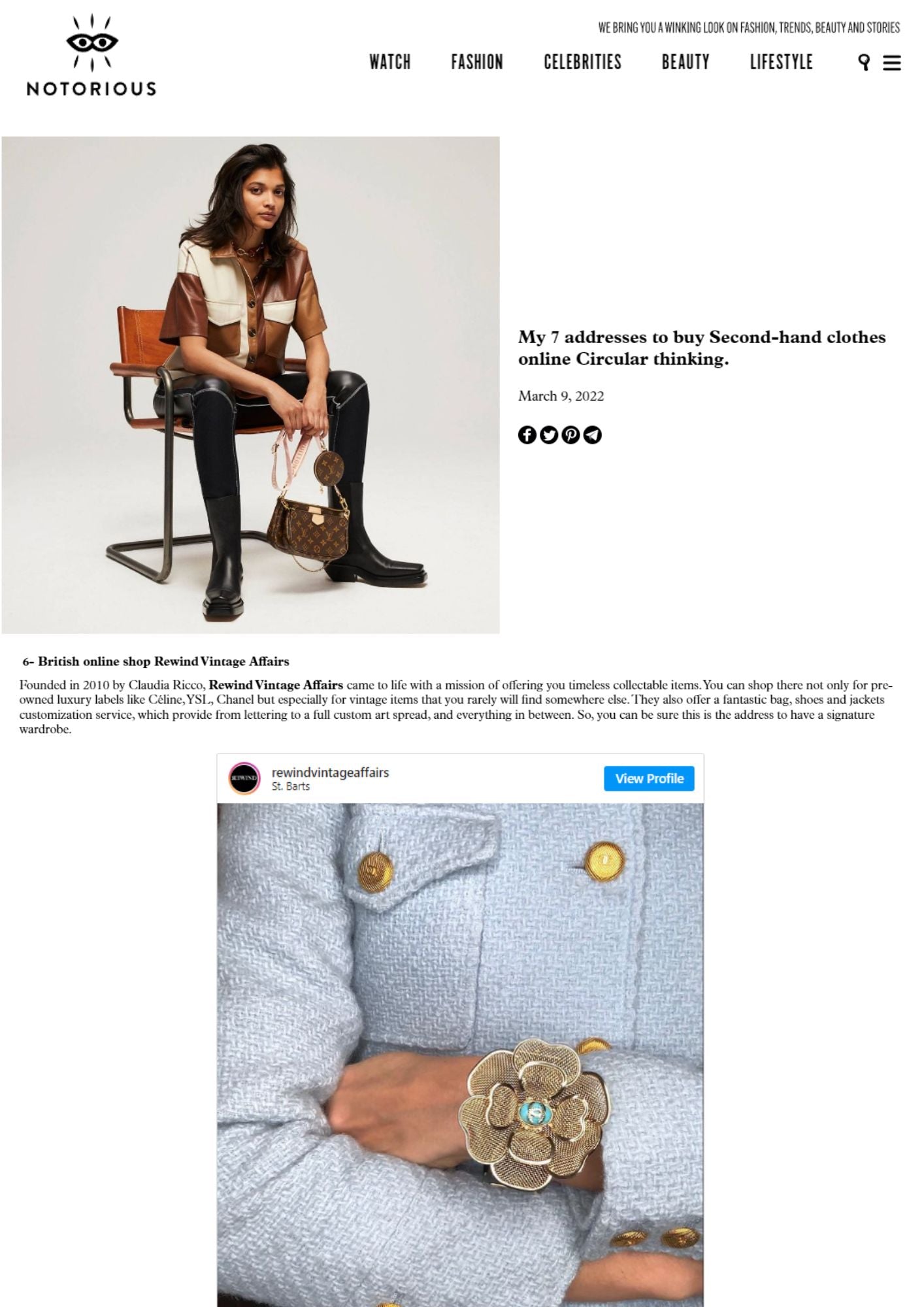Viewport: 924px width, 1307px height.
Task: Click the Notorious eye logo
Action: point(91,56)
